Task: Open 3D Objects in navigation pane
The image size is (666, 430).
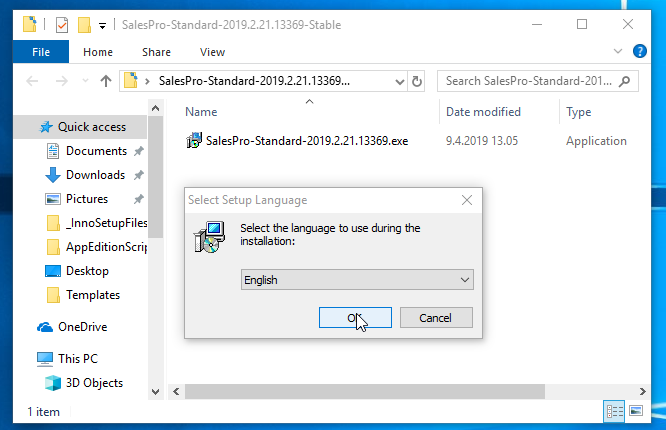Action: pyautogui.click(x=94, y=383)
